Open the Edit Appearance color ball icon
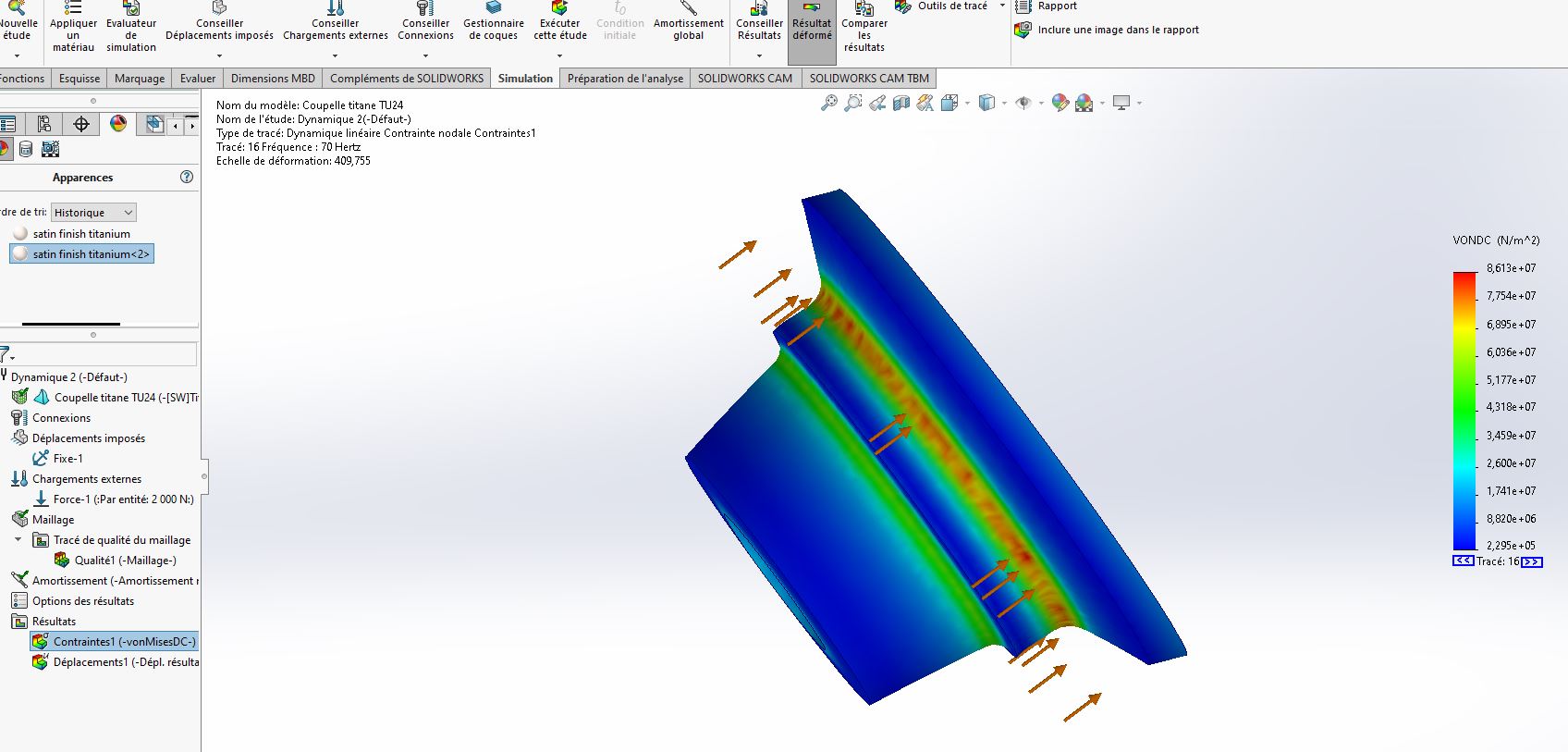This screenshot has height=752, width=1568. [x=1060, y=103]
